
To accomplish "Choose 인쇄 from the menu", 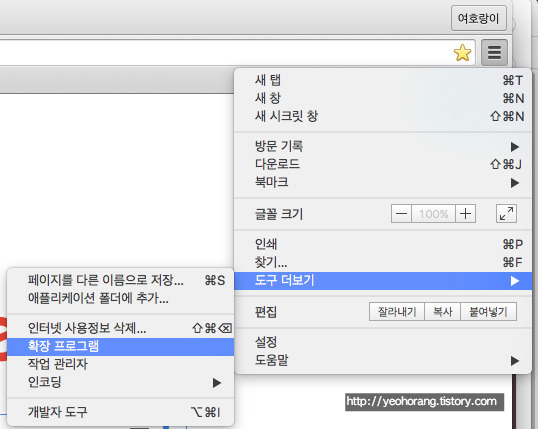I will pyautogui.click(x=383, y=244).
